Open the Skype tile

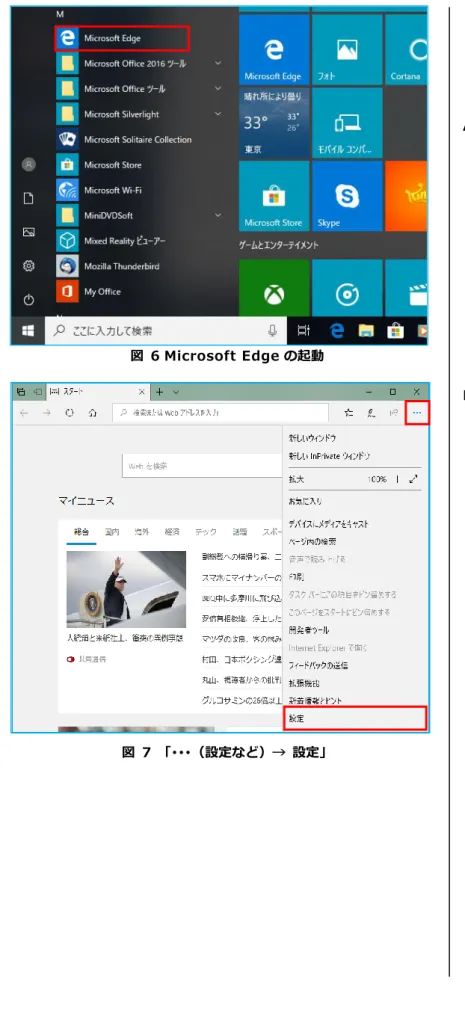(347, 196)
